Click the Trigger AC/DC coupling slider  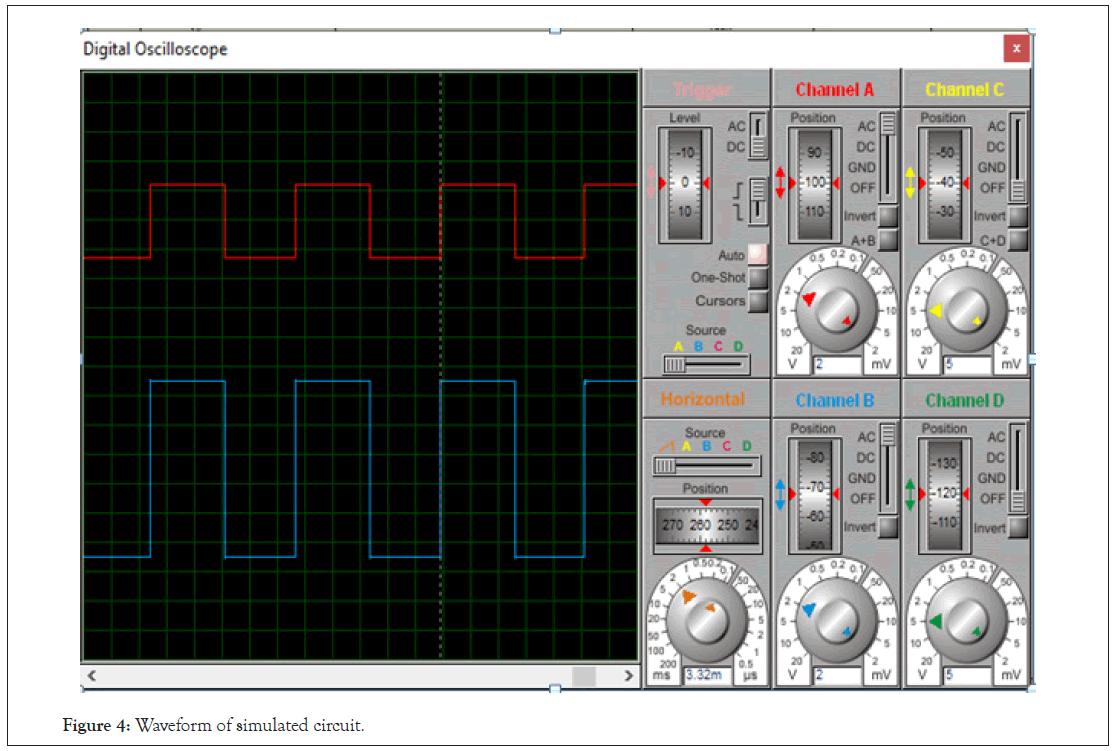[758, 136]
